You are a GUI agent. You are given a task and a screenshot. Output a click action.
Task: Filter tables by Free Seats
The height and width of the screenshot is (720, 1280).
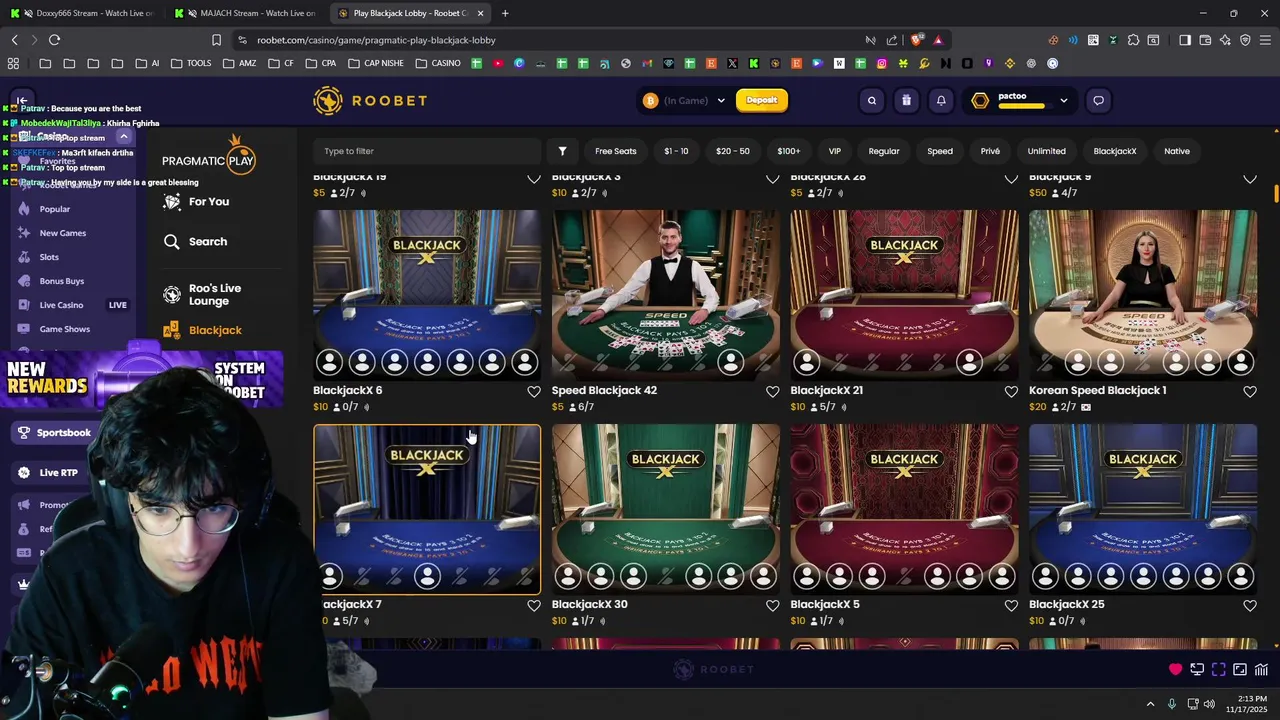tap(616, 151)
